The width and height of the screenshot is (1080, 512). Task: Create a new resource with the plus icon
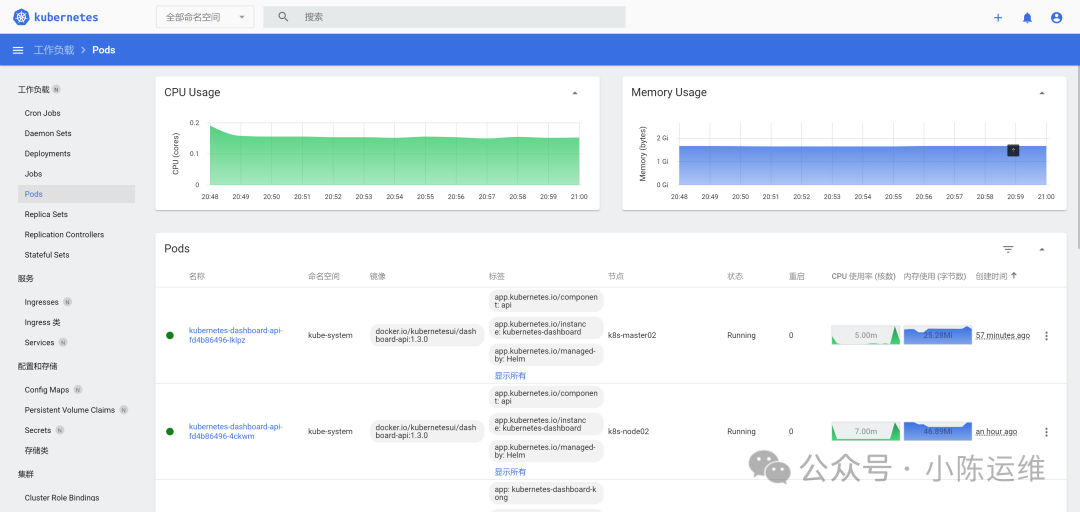coord(998,18)
